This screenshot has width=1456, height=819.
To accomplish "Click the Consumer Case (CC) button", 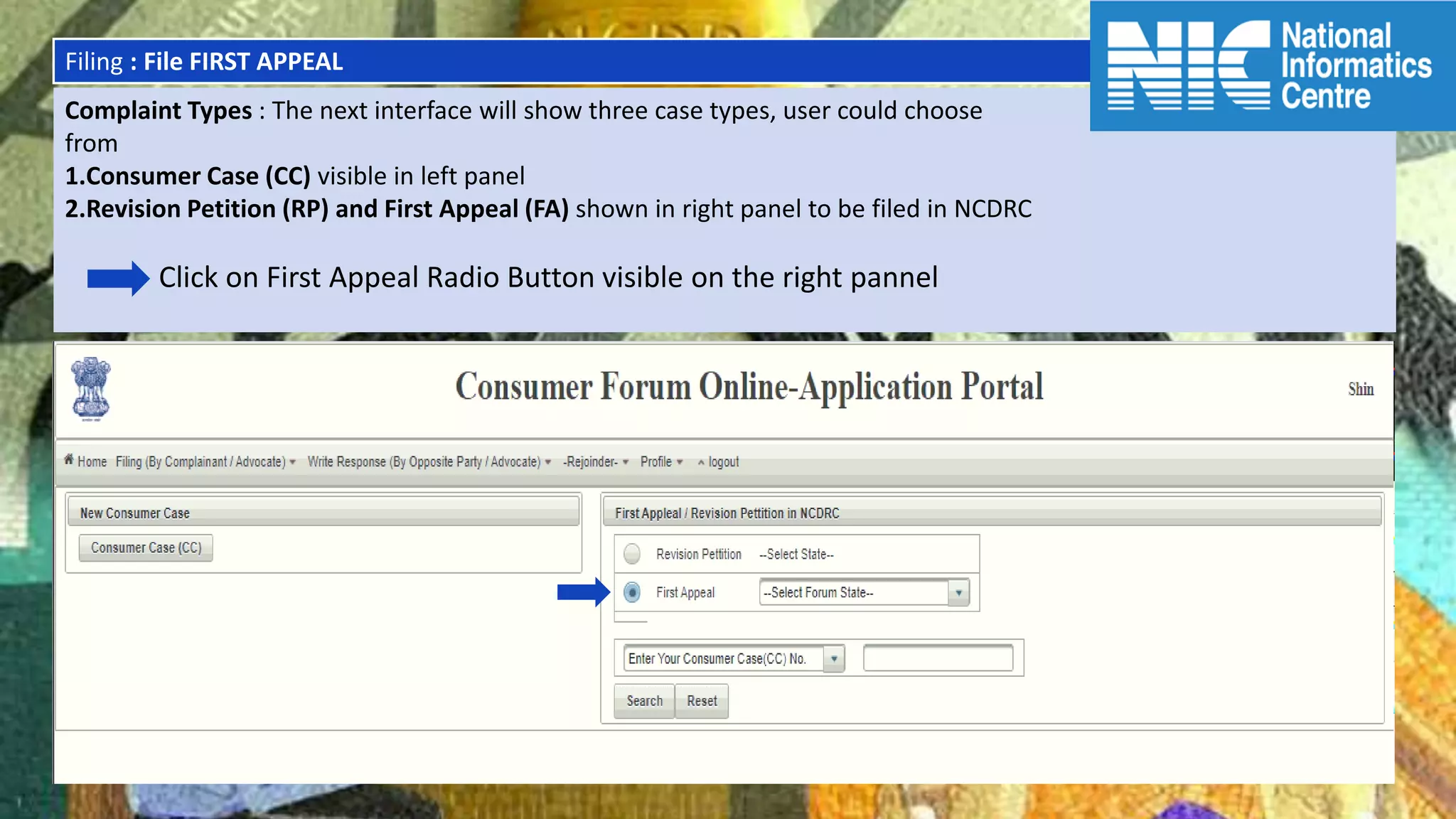I will pyautogui.click(x=146, y=548).
